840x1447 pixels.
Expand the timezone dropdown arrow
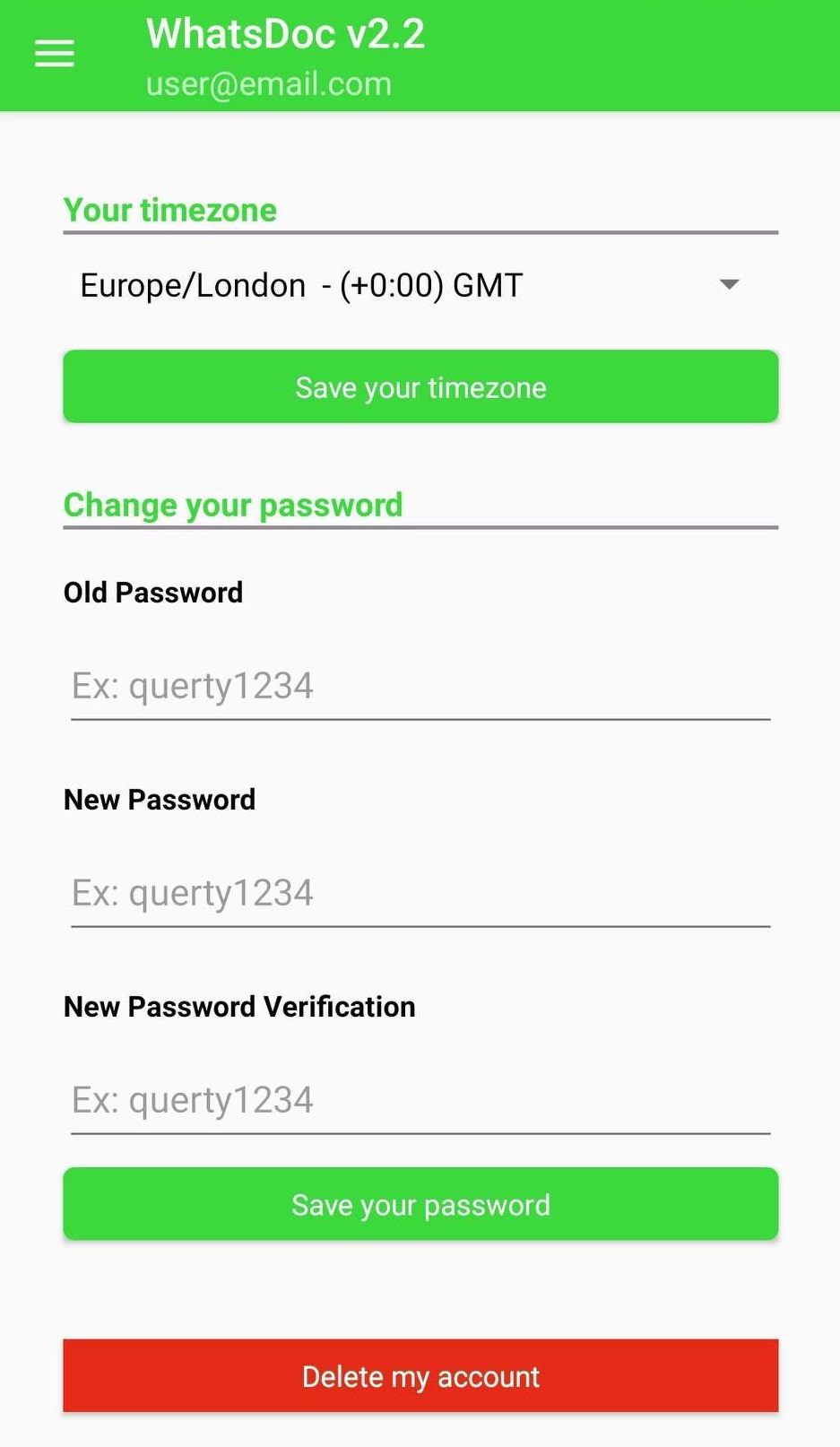tap(729, 285)
